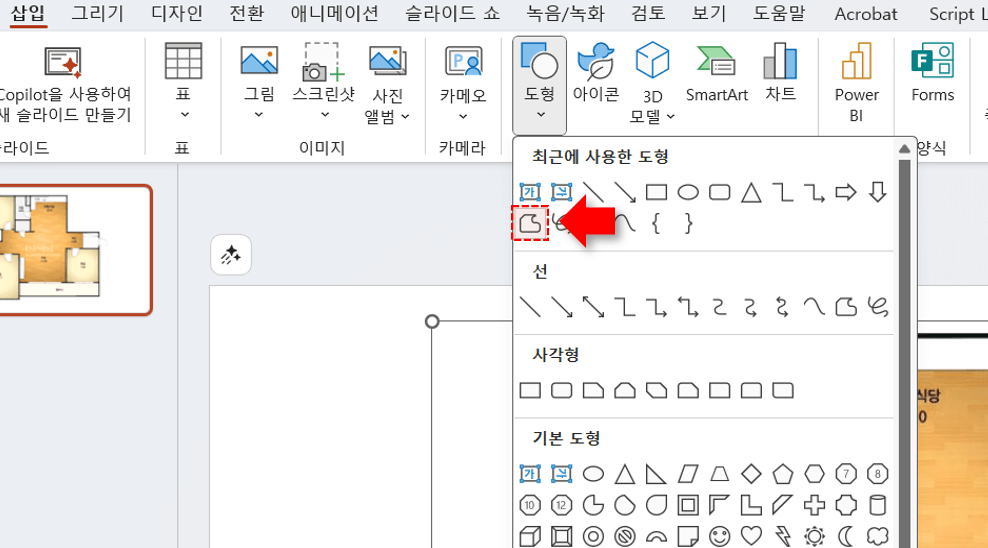Viewport: 988px width, 548px height.
Task: Open the Photo Album (사진 앨범) menu
Action: 388,85
